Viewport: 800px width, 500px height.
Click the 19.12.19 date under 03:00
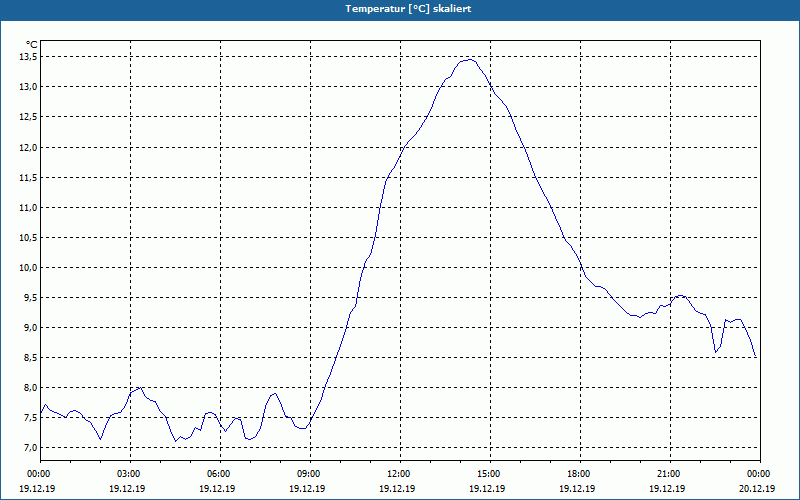pyautogui.click(x=127, y=489)
